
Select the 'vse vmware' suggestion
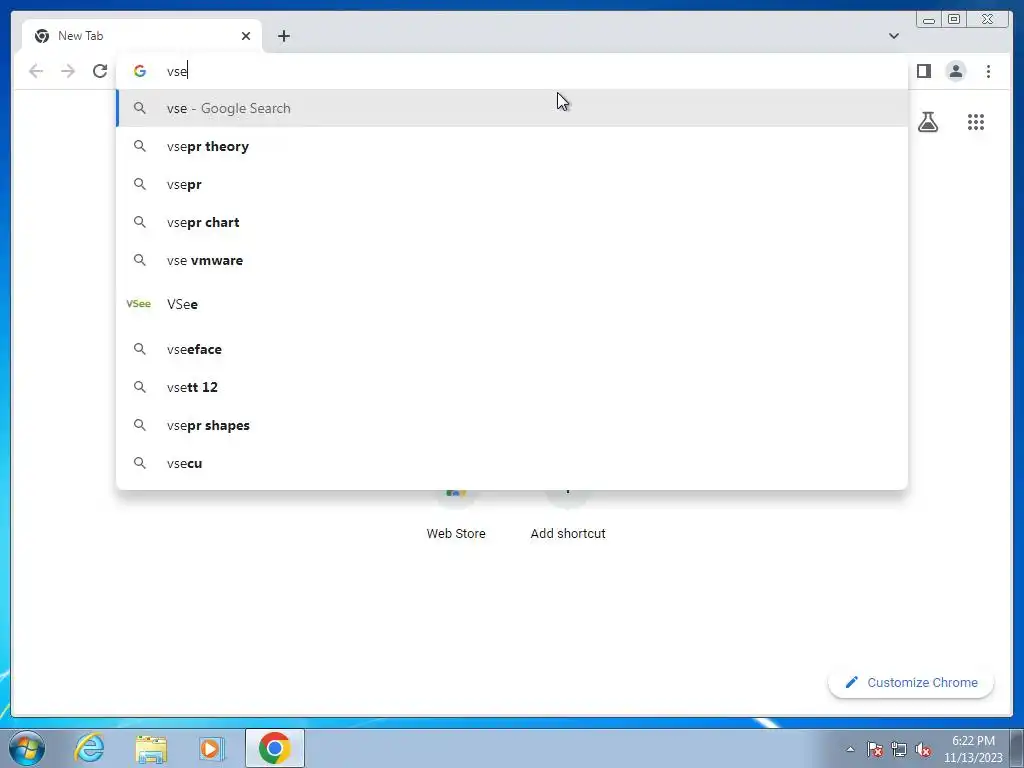click(x=512, y=260)
